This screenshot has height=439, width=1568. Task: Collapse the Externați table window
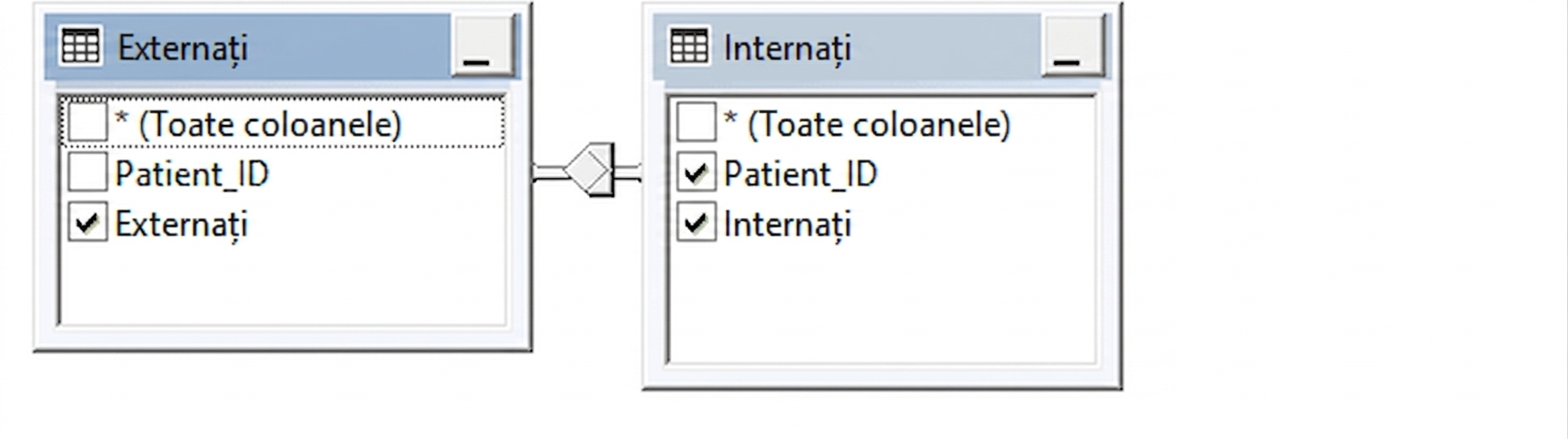pyautogui.click(x=482, y=46)
